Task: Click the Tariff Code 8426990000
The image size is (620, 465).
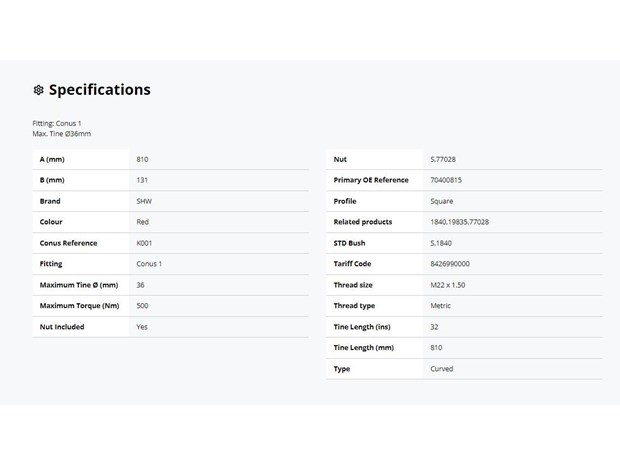Action: (450, 264)
